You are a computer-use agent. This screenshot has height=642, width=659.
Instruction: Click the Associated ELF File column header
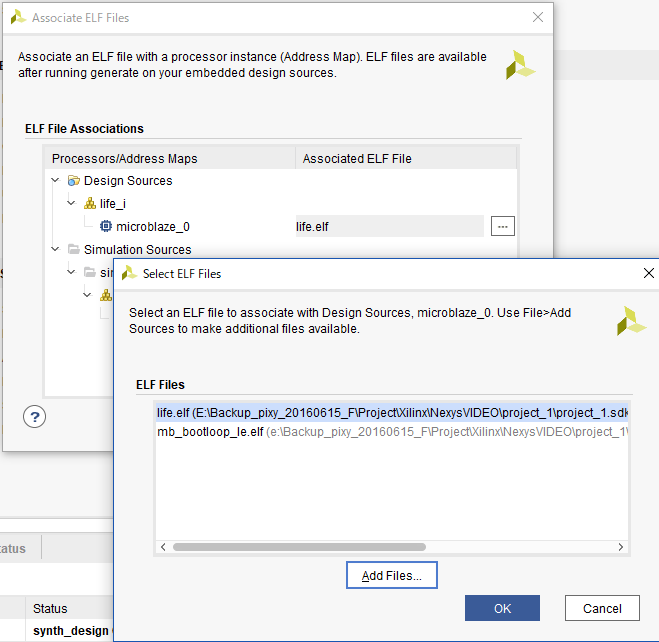point(406,158)
